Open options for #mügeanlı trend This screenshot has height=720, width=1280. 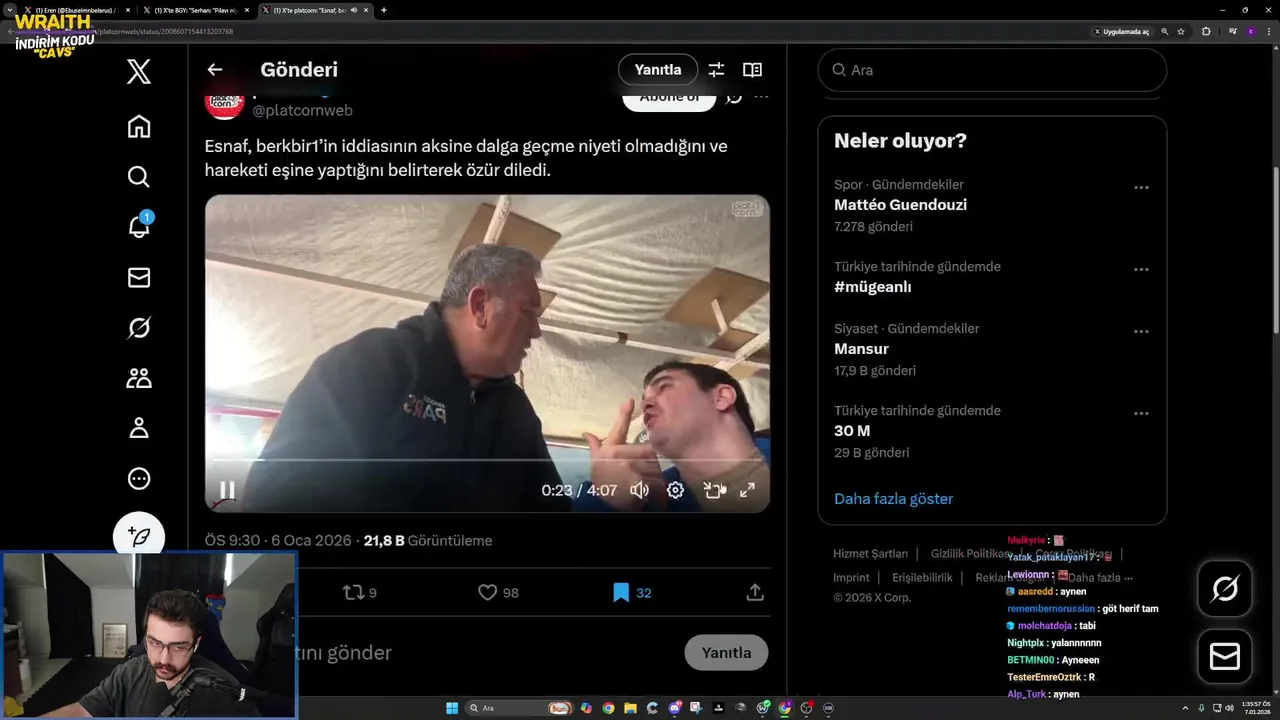pyautogui.click(x=1141, y=270)
